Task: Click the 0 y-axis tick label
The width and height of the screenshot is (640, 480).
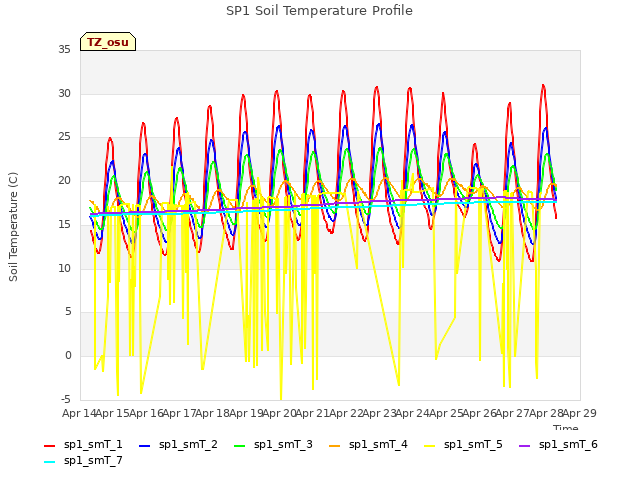Action: point(68,355)
